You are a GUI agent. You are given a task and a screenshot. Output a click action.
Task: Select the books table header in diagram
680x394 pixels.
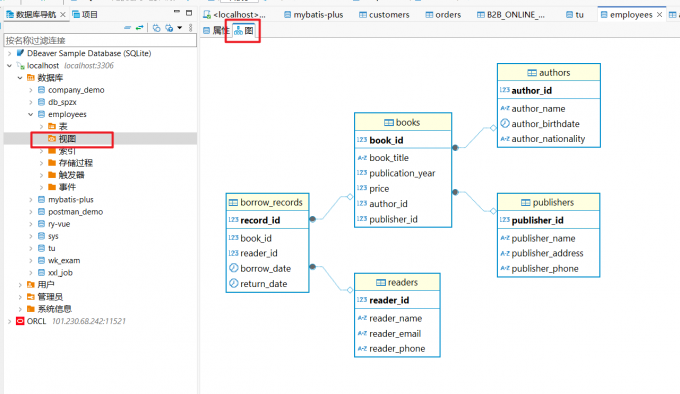pyautogui.click(x=403, y=122)
